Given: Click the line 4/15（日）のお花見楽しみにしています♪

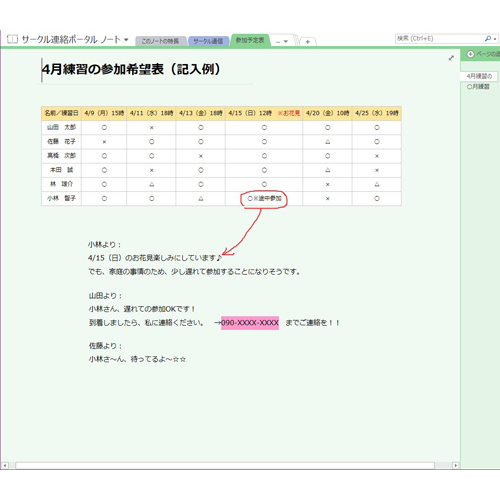Looking at the screenshot, I should click(x=155, y=258).
